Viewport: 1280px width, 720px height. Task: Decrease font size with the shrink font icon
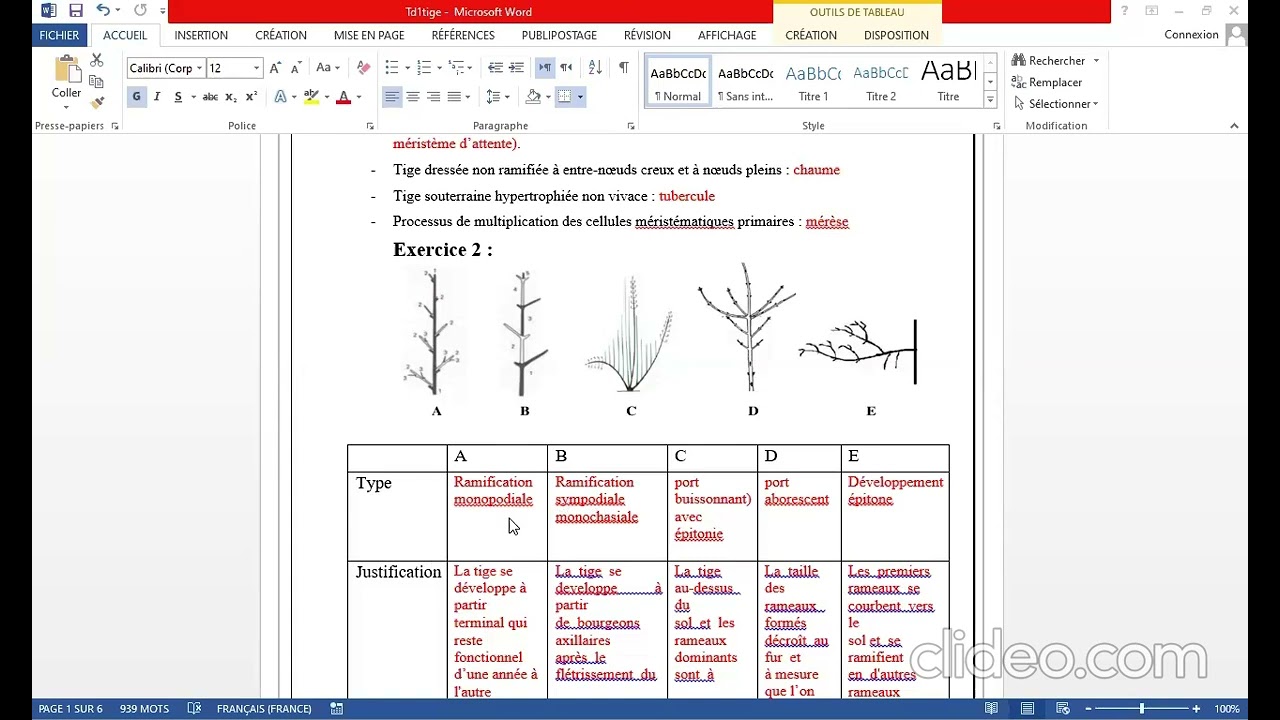tap(296, 68)
